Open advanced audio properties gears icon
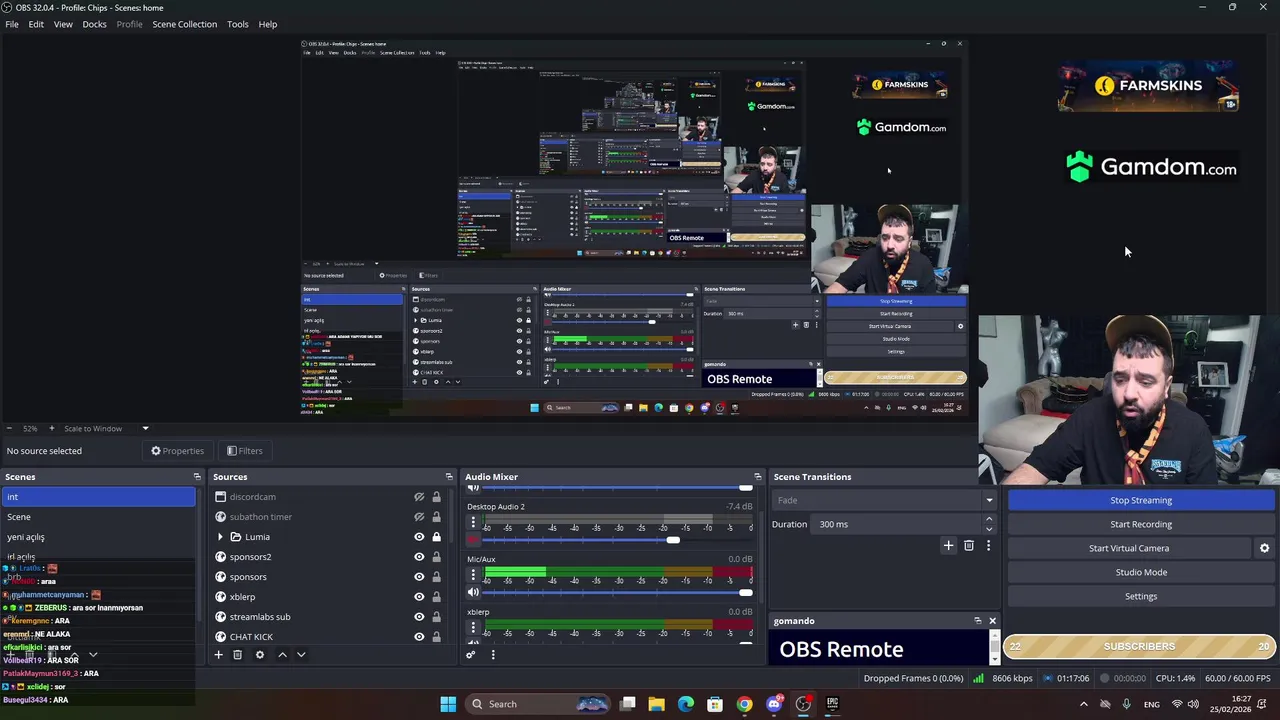Viewport: 1280px width, 720px height. coord(471,655)
